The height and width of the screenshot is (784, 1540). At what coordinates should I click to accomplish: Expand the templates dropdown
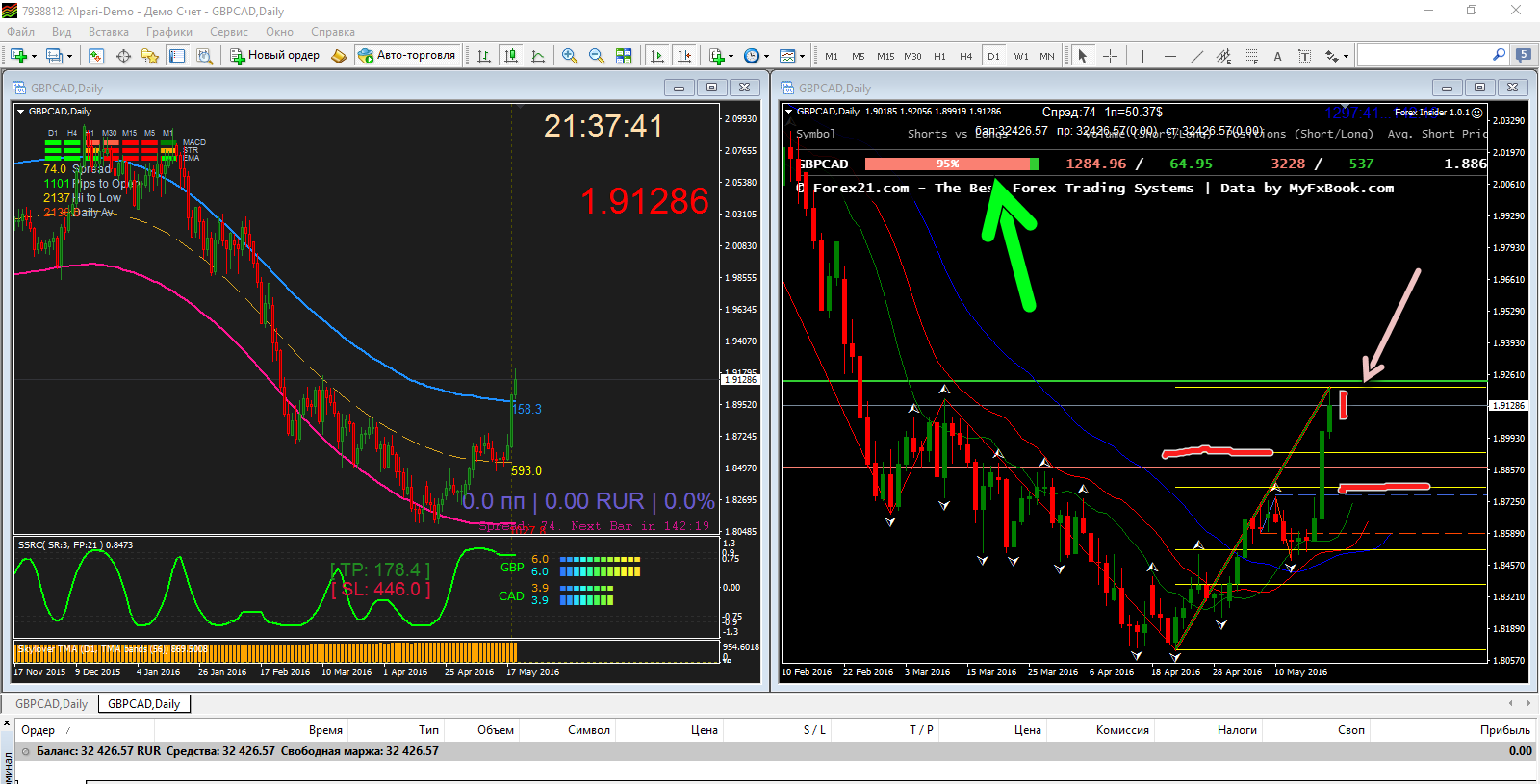click(x=803, y=56)
